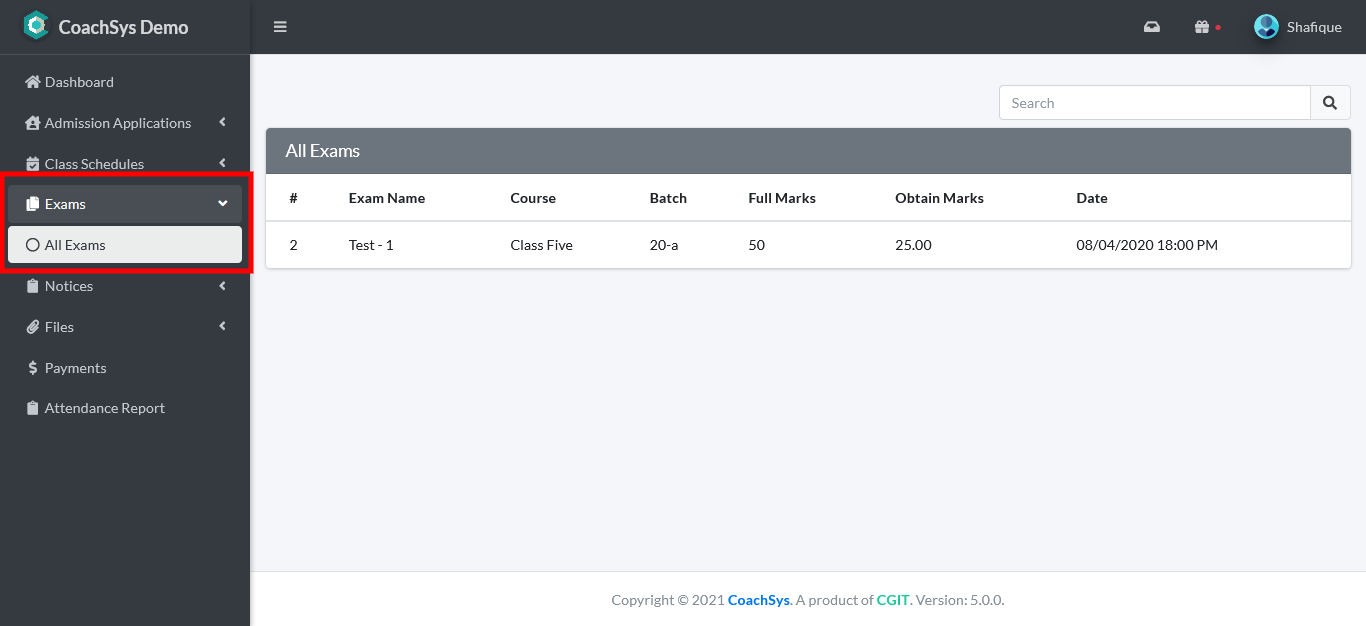Image resolution: width=1366 pixels, height=626 pixels.
Task: Follow the CoachSys footer link
Action: tap(758, 600)
